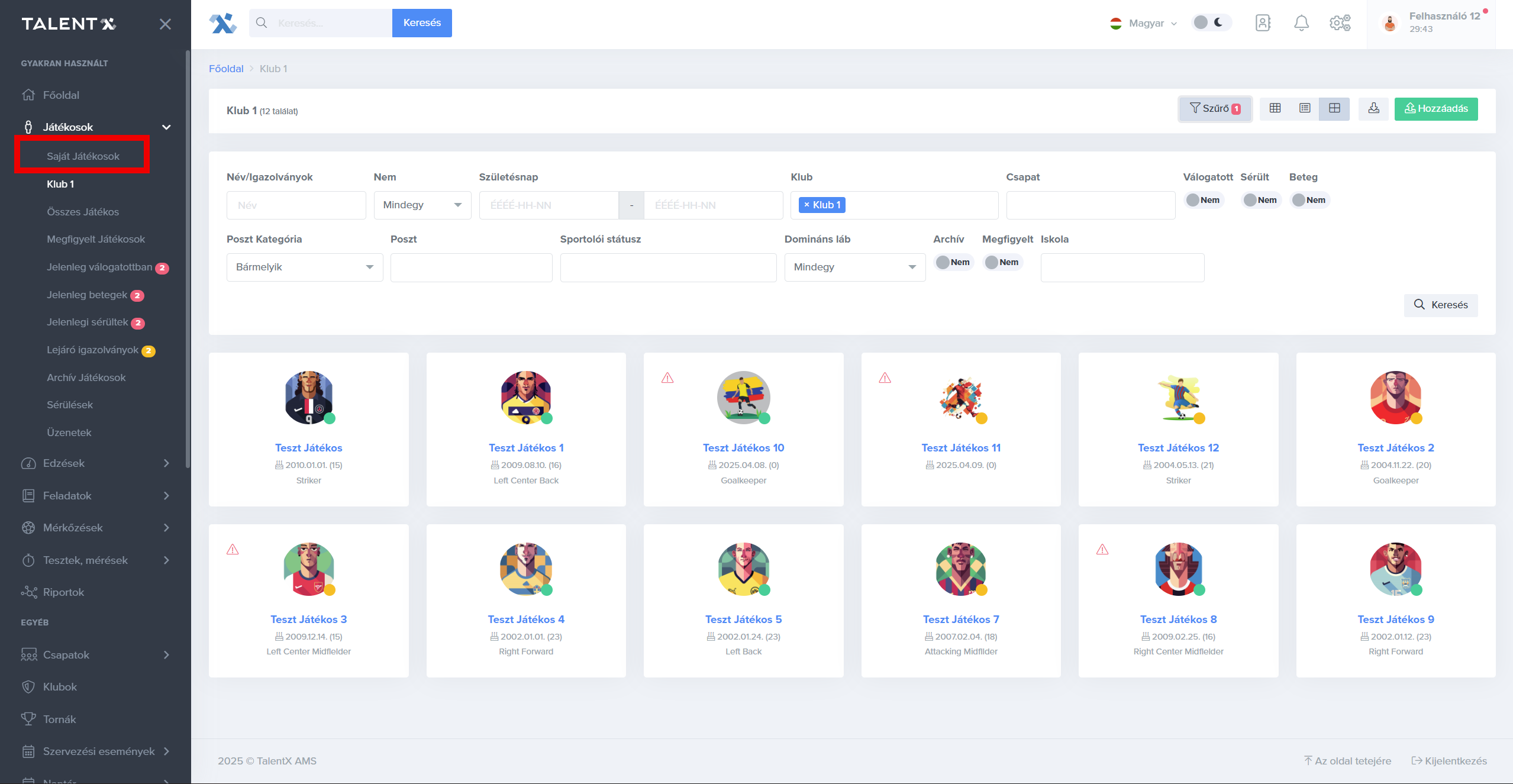Viewport: 1513px width, 784px height.
Task: Open Teszt Játékos 5 profile link
Action: [743, 620]
